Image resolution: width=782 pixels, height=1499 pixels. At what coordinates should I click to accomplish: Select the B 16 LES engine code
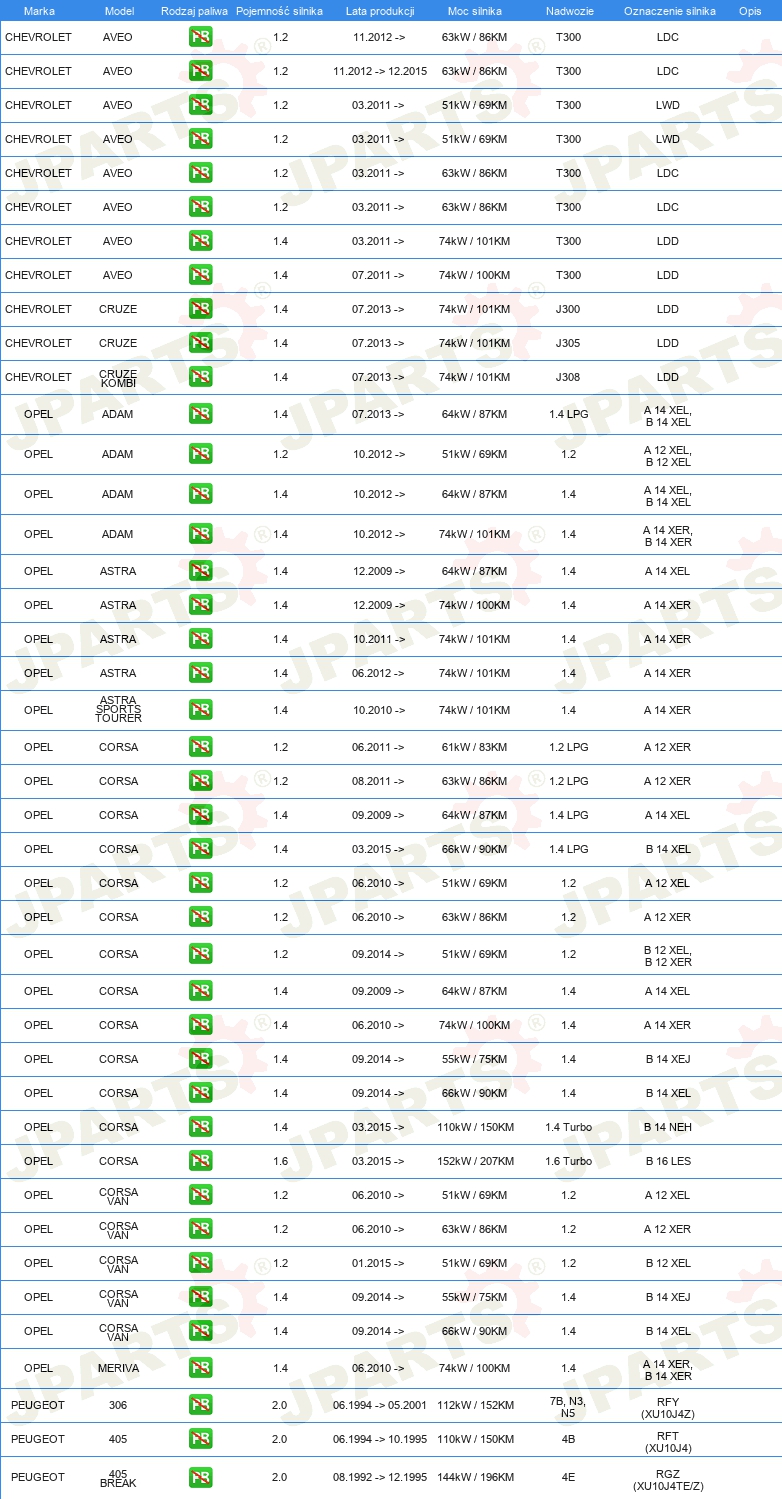tap(668, 1161)
